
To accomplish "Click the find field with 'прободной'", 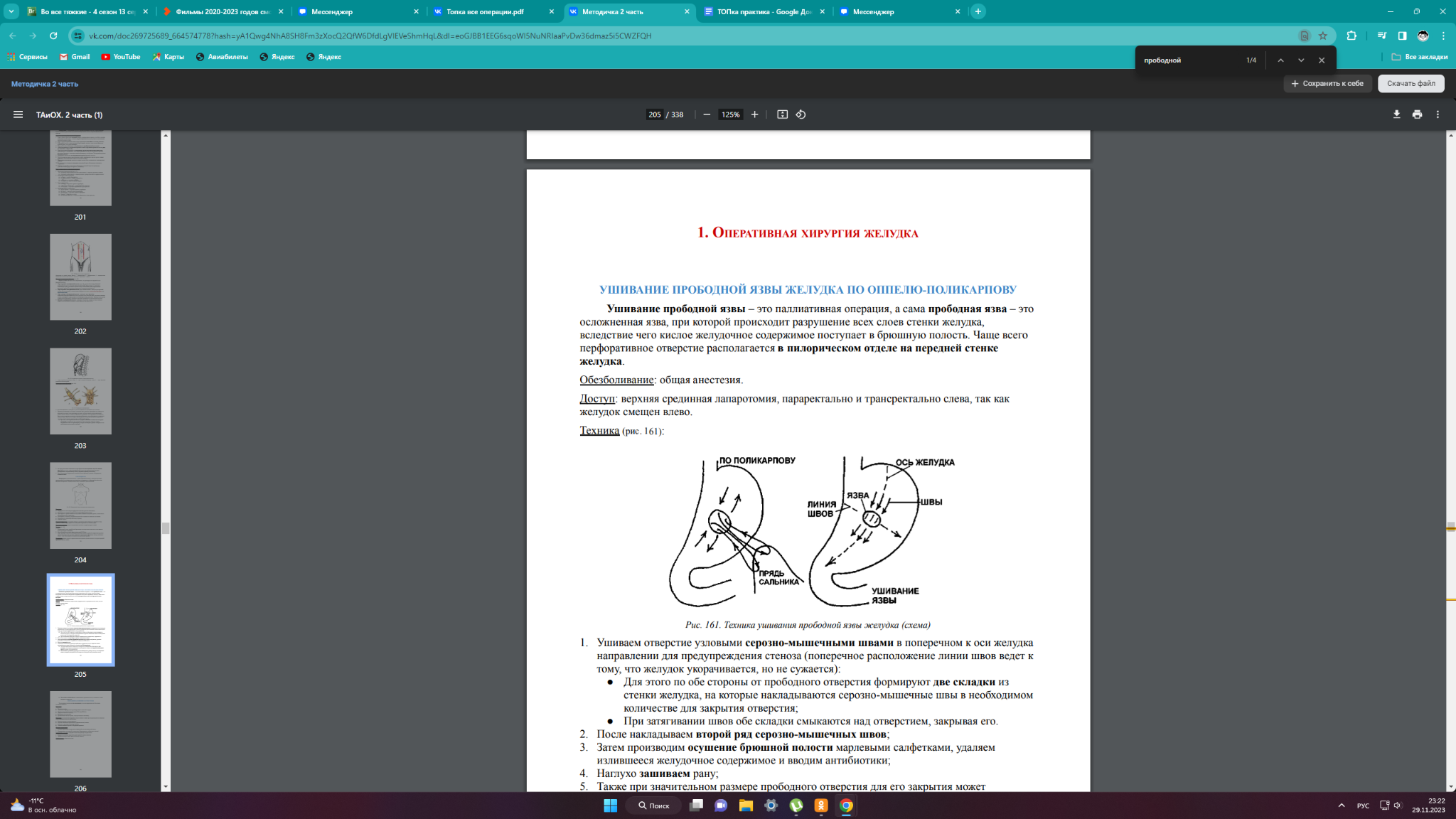I will click(x=1189, y=60).
